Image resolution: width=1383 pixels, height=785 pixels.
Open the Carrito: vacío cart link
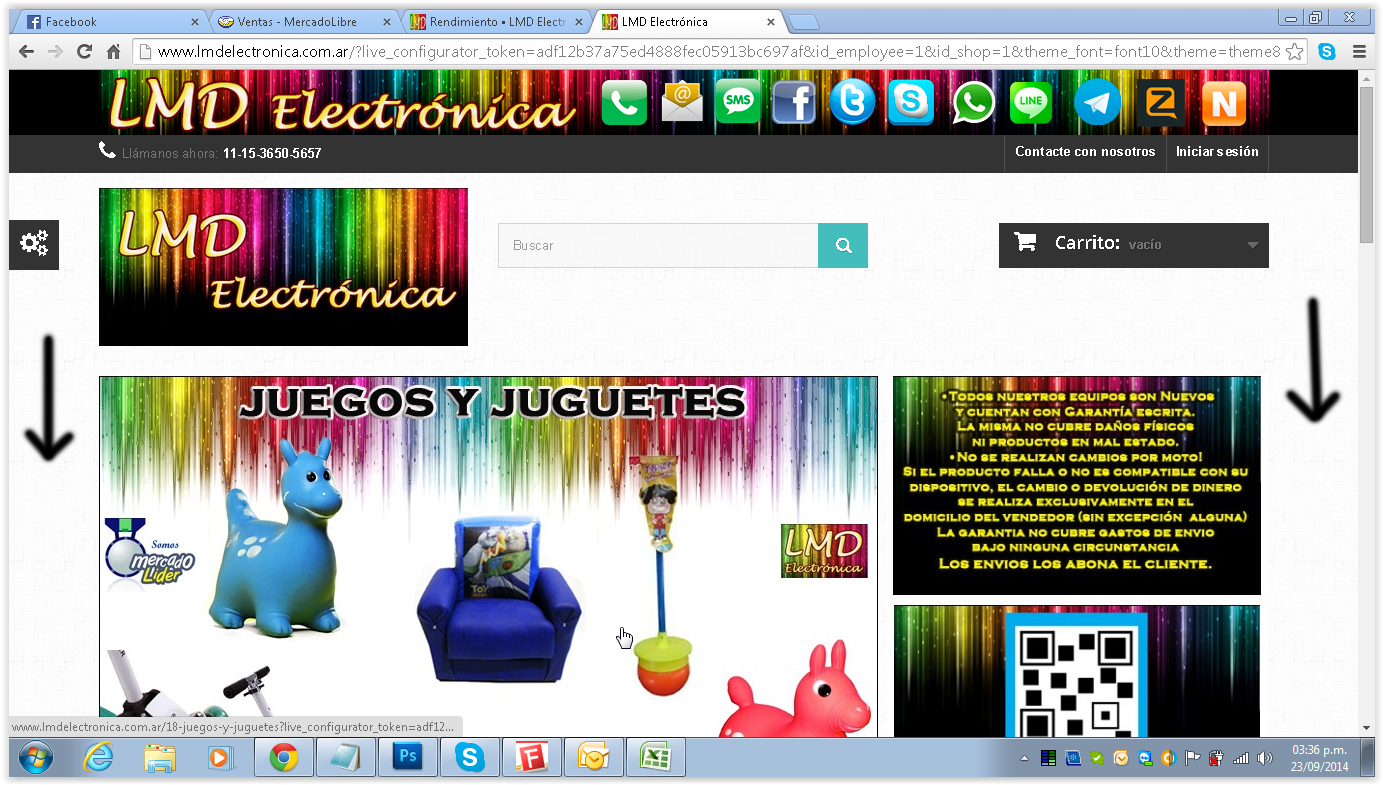(x=1134, y=245)
